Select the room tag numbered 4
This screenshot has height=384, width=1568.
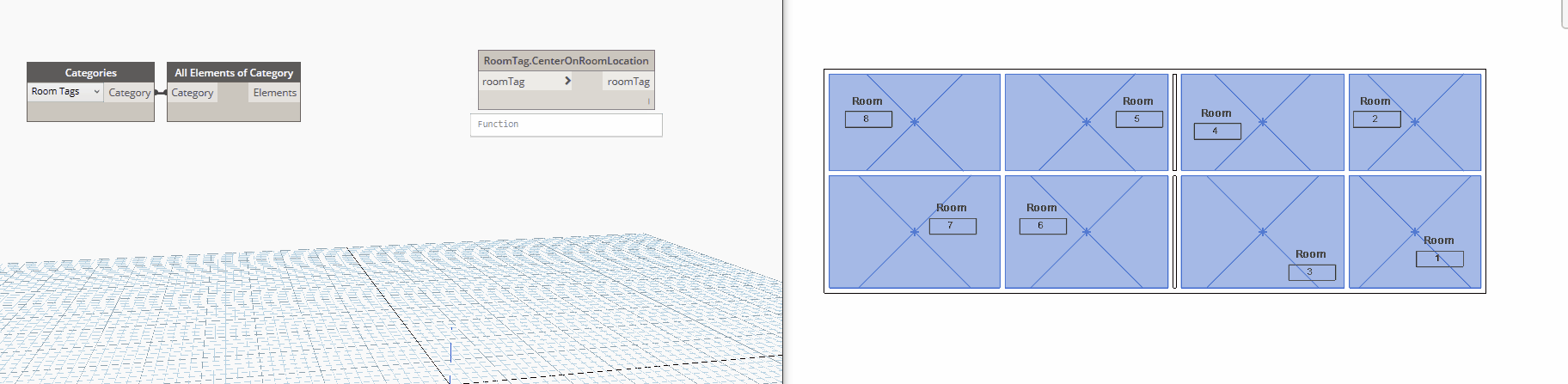[1217, 131]
